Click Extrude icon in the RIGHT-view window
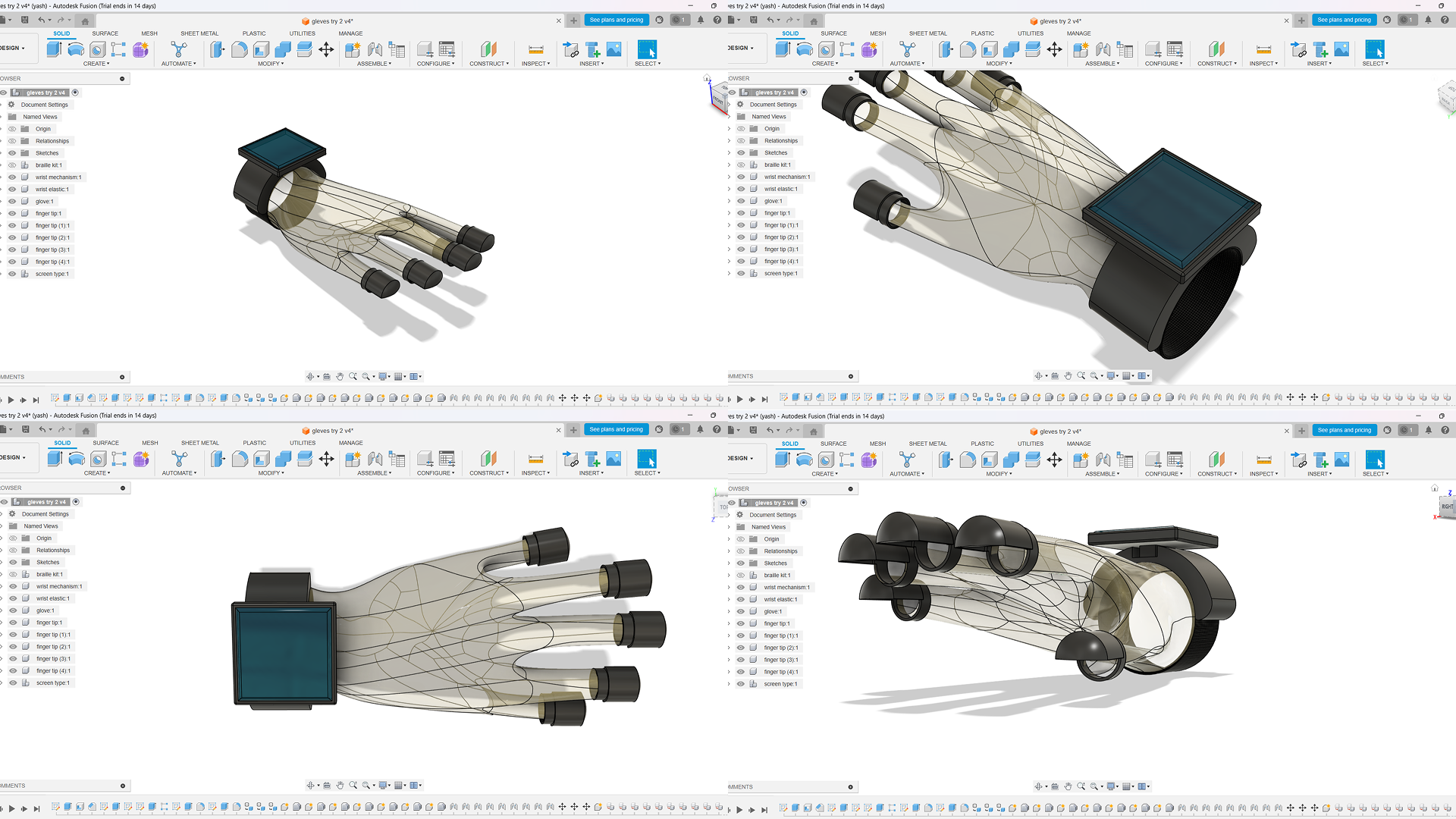This screenshot has height=819, width=1456. point(783,460)
